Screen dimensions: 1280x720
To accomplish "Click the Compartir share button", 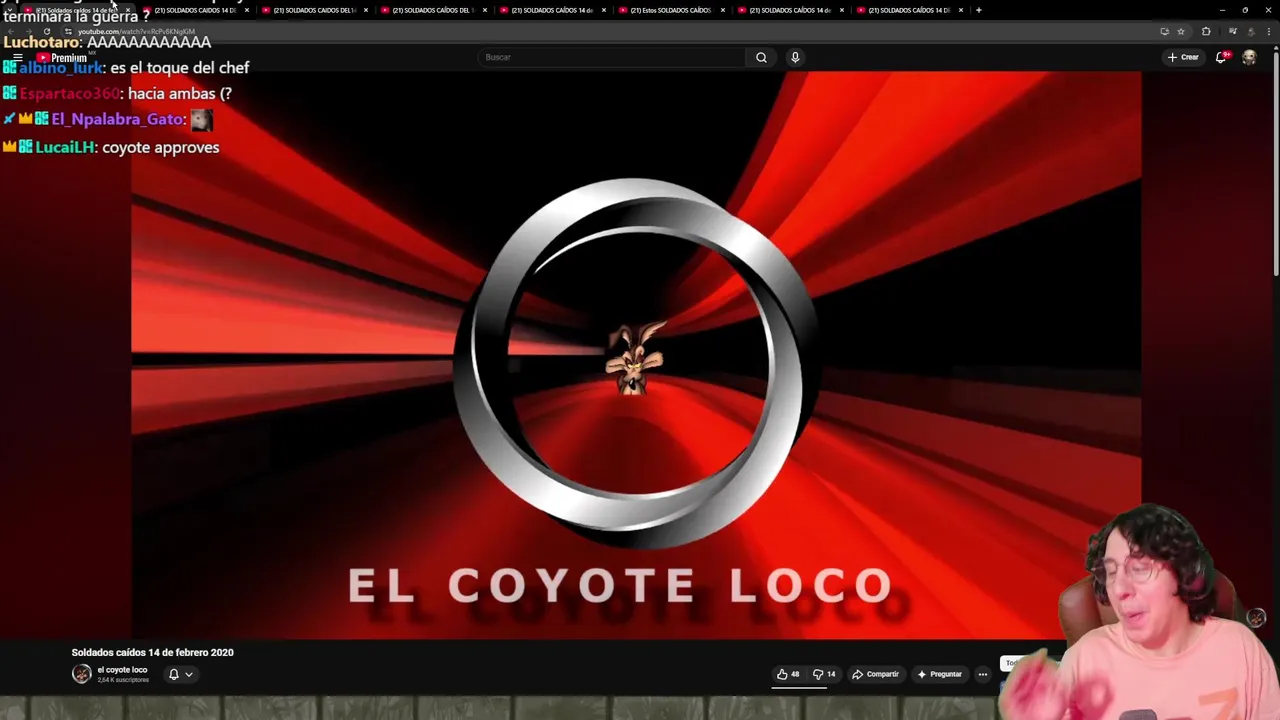I will 875,674.
